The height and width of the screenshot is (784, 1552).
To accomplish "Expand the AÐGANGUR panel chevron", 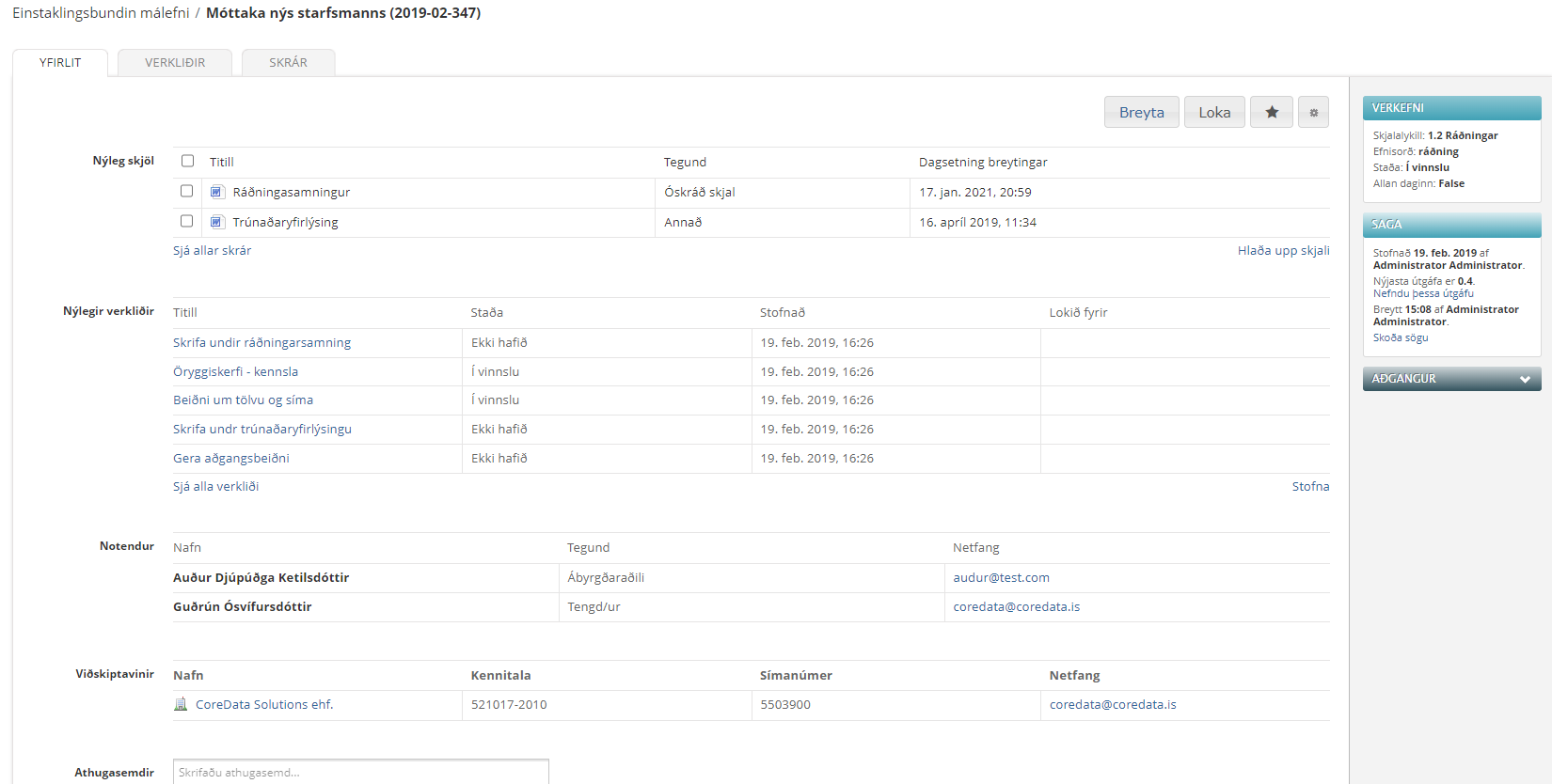I will click(1524, 379).
